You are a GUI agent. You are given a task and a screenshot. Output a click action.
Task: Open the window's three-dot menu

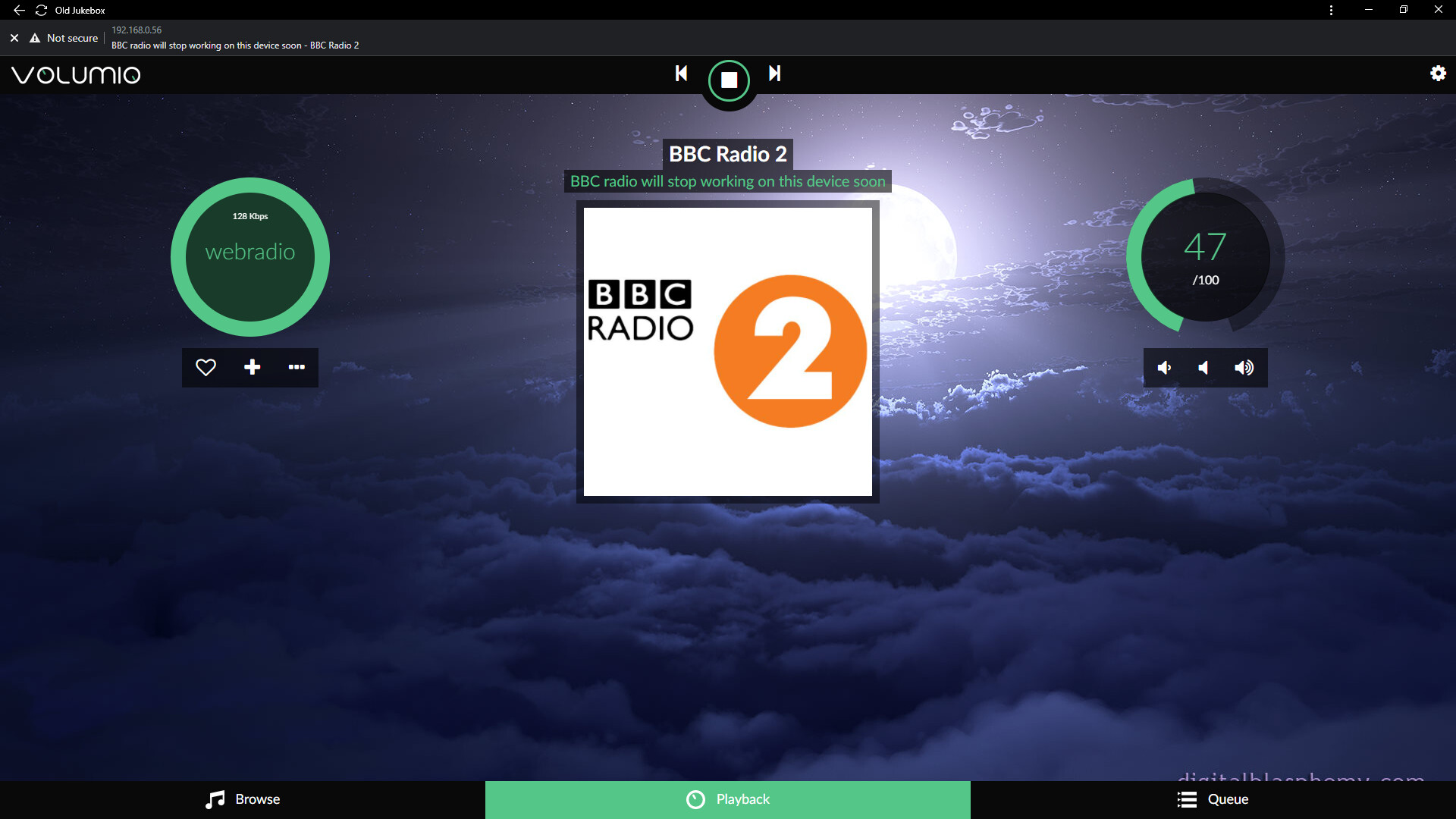click(1331, 10)
